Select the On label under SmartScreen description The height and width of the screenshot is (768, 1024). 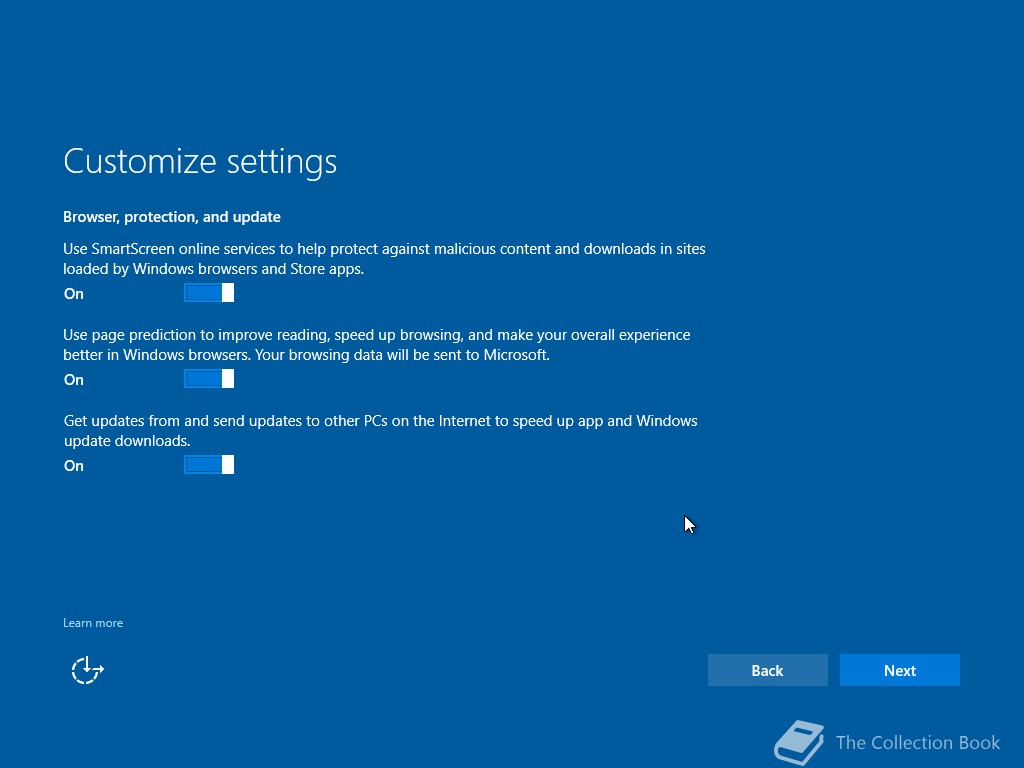[74, 294]
